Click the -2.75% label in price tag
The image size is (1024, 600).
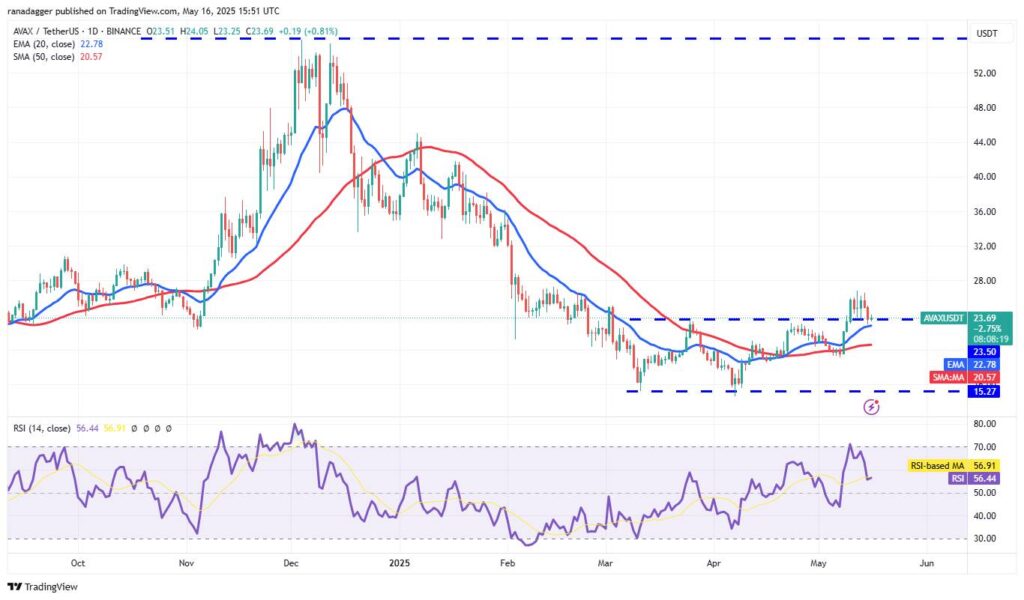(x=986, y=329)
